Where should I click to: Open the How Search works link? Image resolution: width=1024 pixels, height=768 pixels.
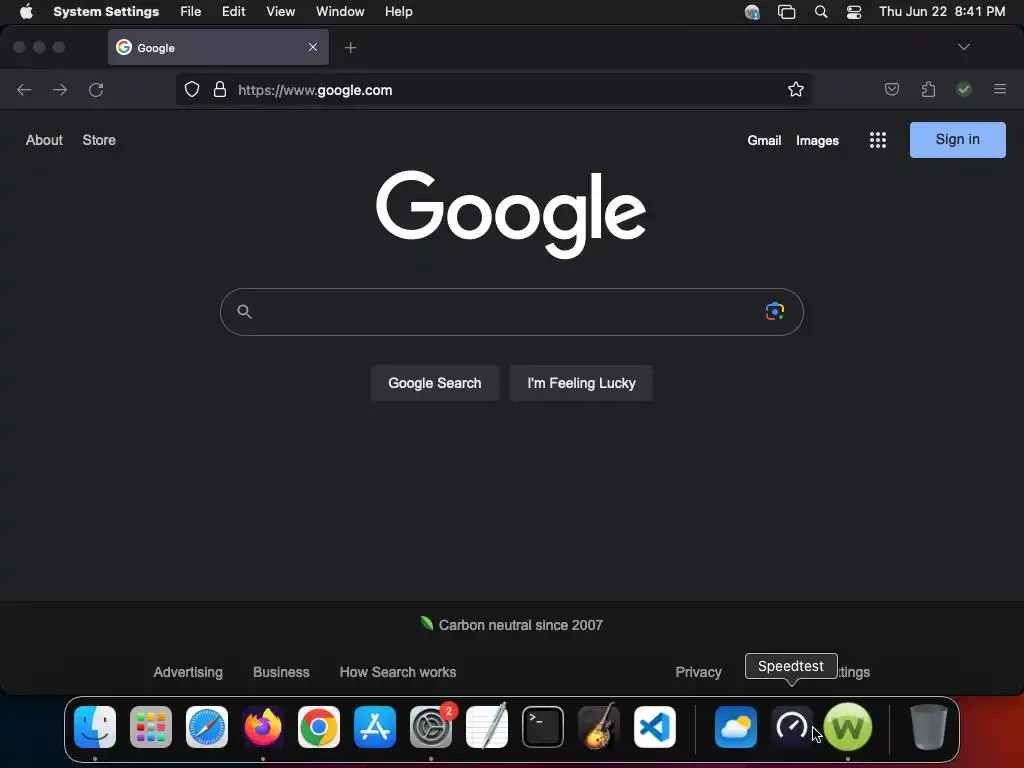click(x=398, y=672)
